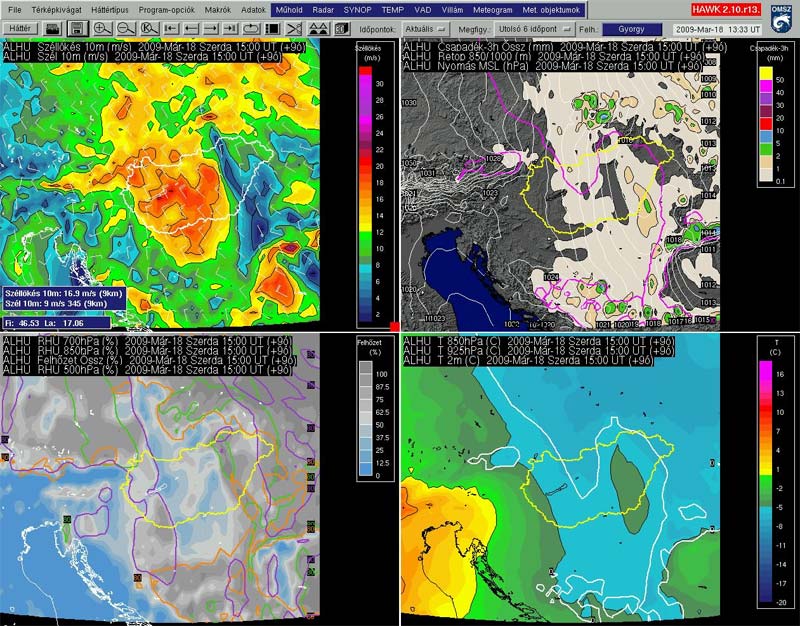This screenshot has height=626, width=800.
Task: Switch to the Radar tab
Action: pos(323,9)
